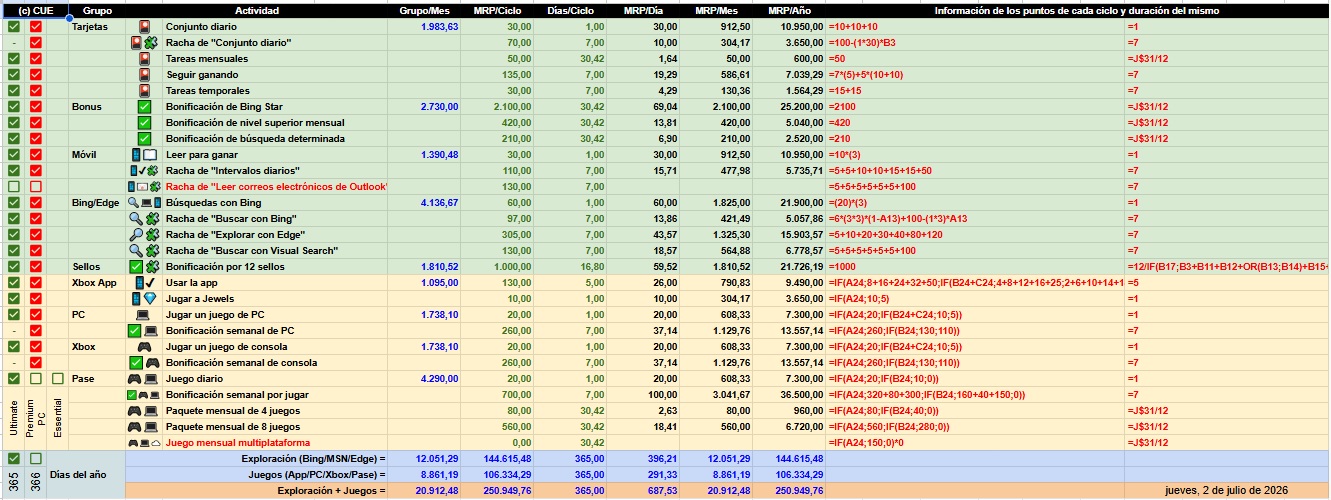Toggle the green checkbox in the Bonificación de Bing Star row
Screen dimensions: 1331x500
click(14, 107)
